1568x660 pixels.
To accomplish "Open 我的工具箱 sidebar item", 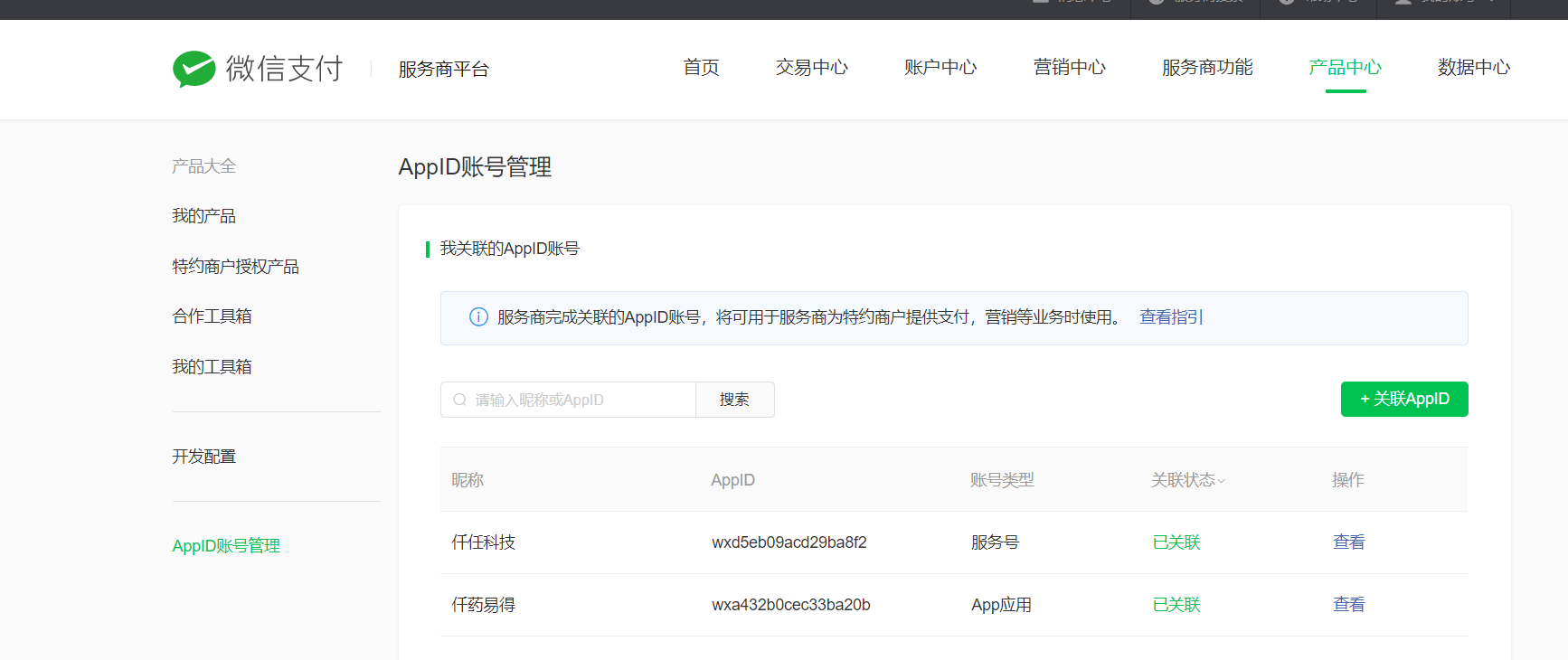I will point(212,367).
